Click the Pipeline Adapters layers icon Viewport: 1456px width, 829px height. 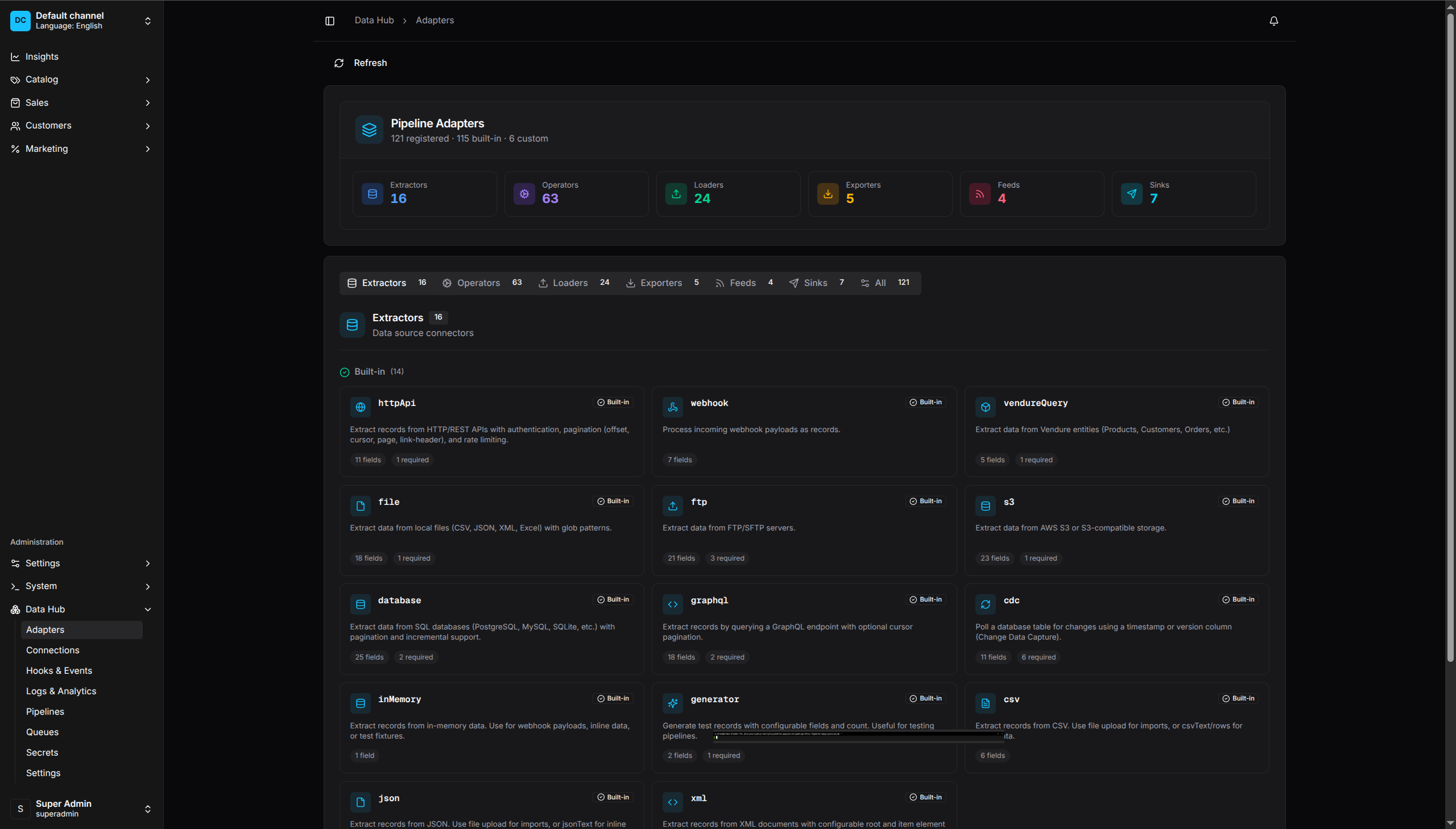[369, 130]
